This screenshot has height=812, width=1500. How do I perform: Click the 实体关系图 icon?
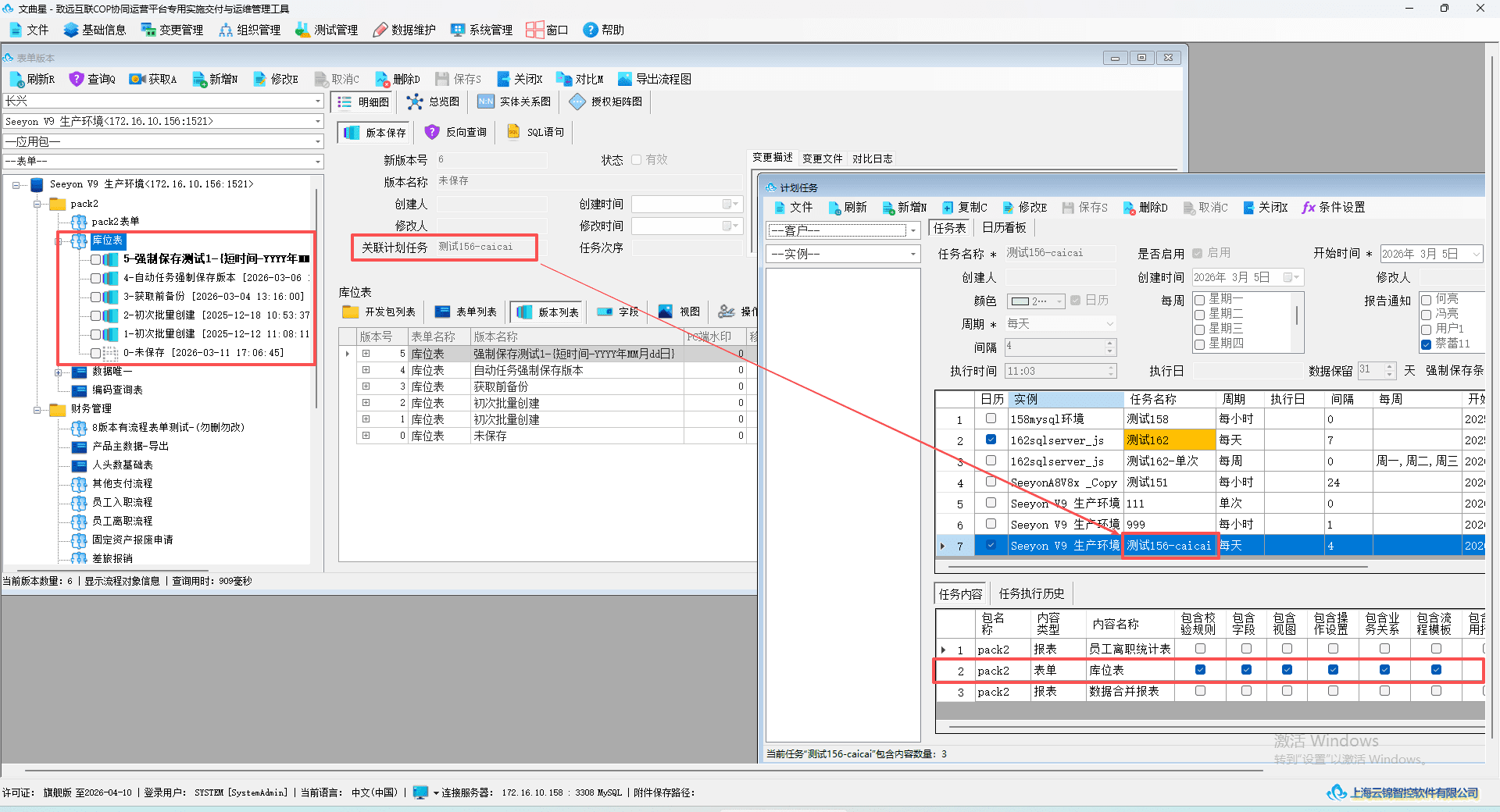514,101
